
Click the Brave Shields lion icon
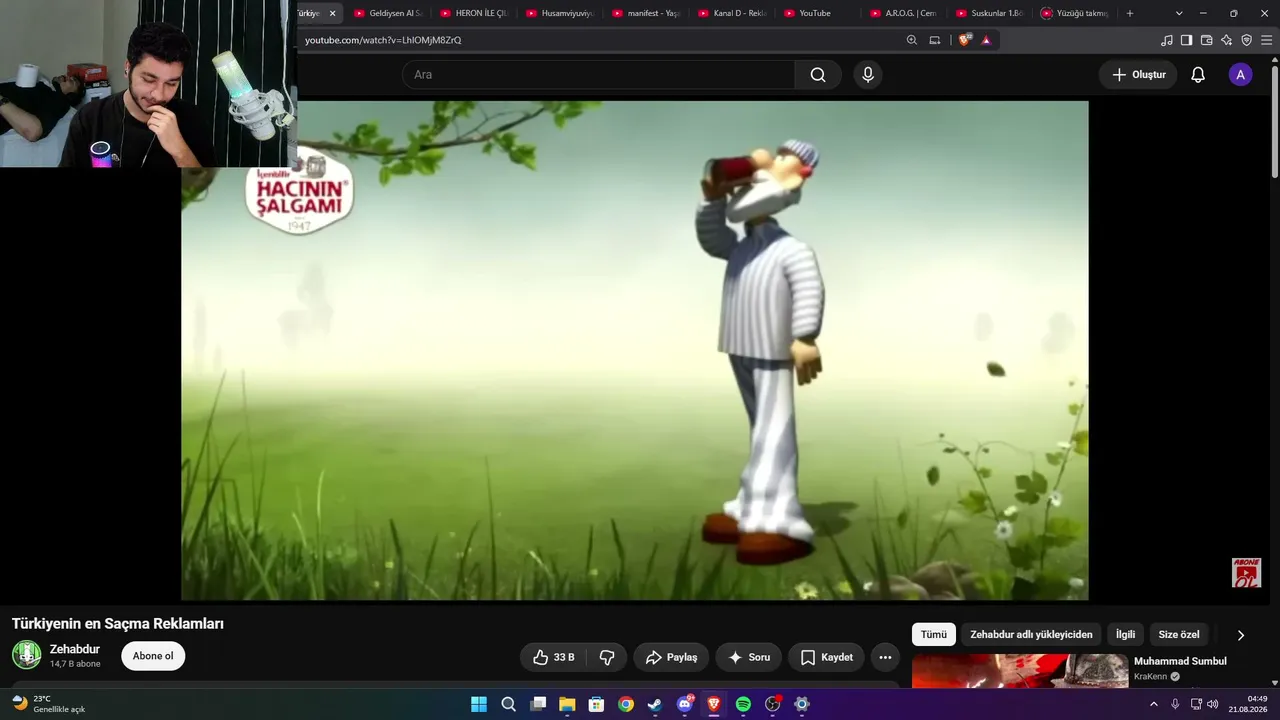click(964, 40)
